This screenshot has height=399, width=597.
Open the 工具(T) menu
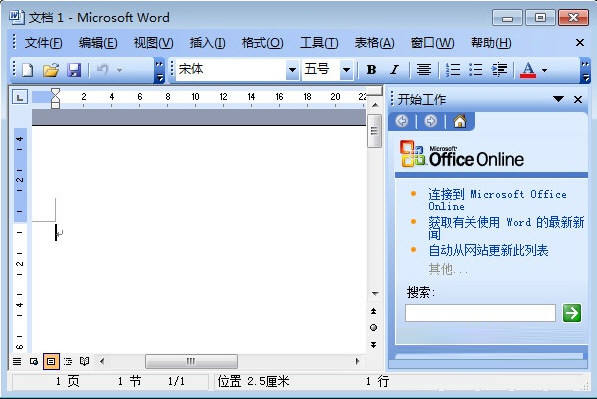point(319,43)
